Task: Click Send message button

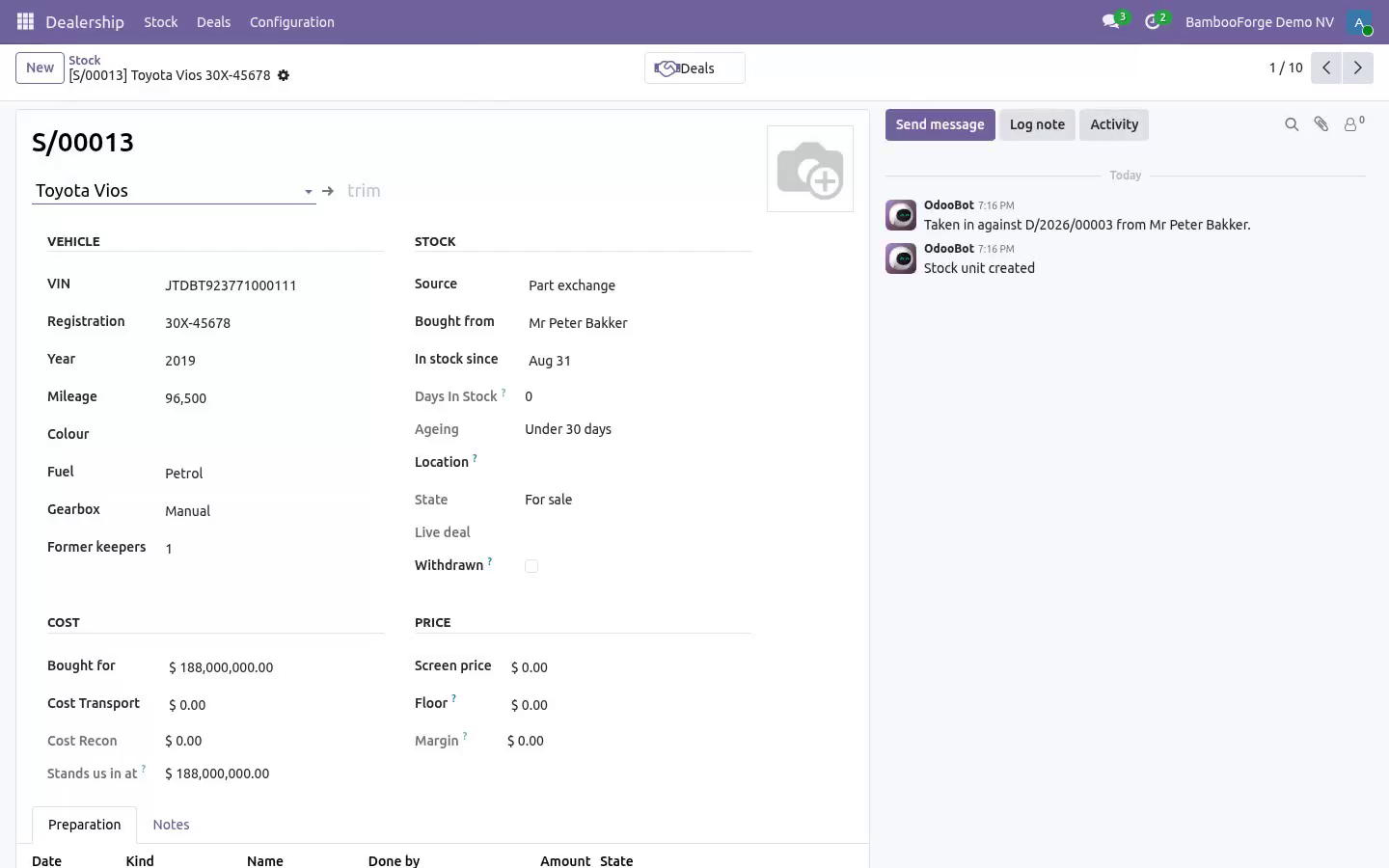Action: 940,124
